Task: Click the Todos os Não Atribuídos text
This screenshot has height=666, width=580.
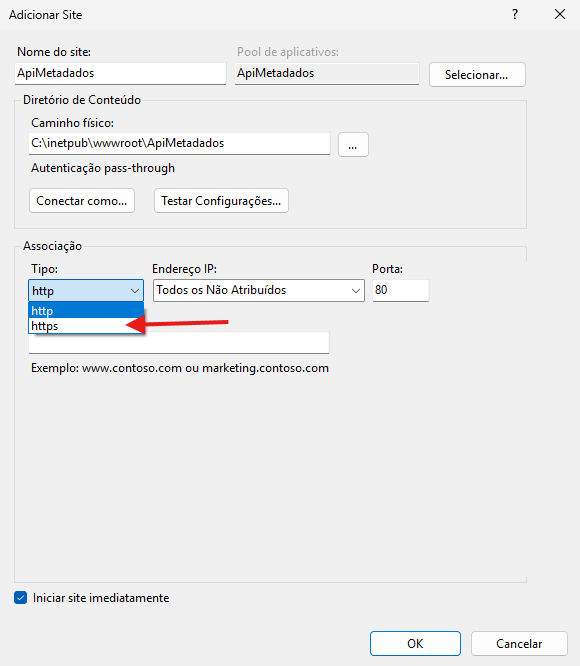Action: (x=221, y=290)
